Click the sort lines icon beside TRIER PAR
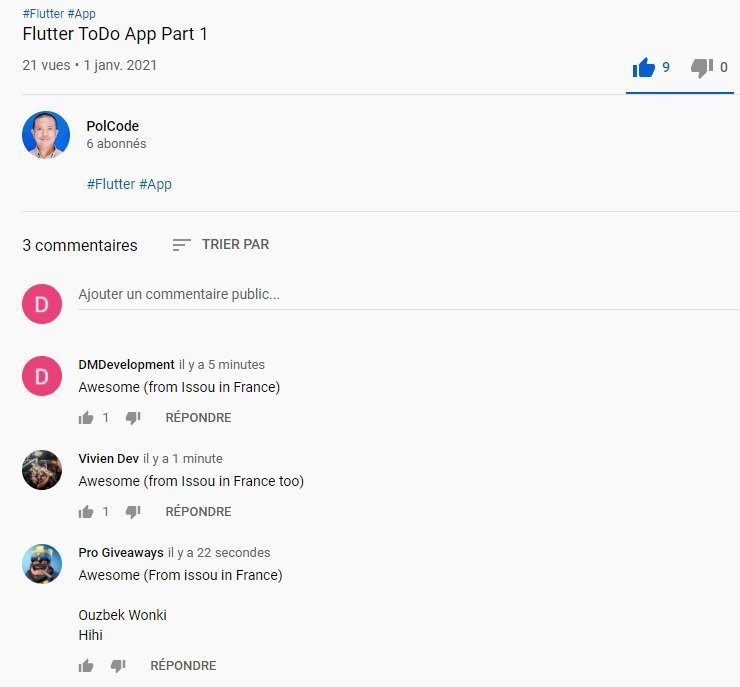Screen dimensions: 740x687 coord(181,245)
